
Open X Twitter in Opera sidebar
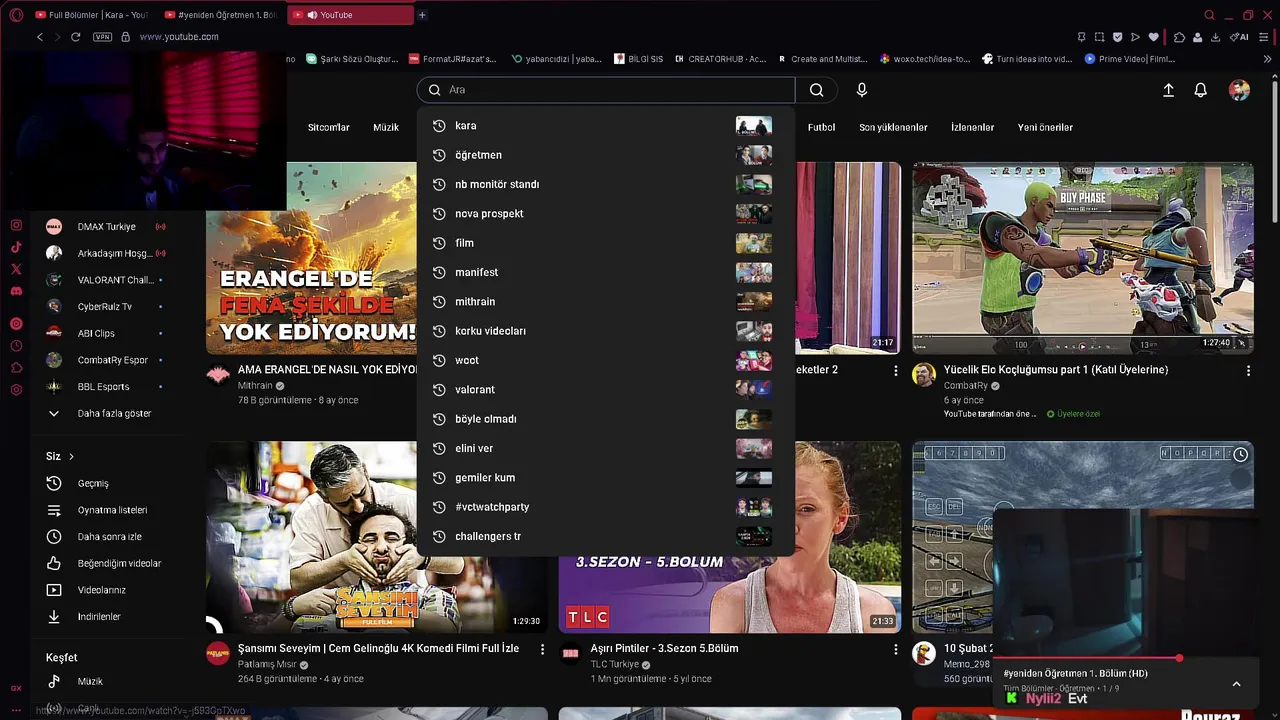(x=16, y=269)
